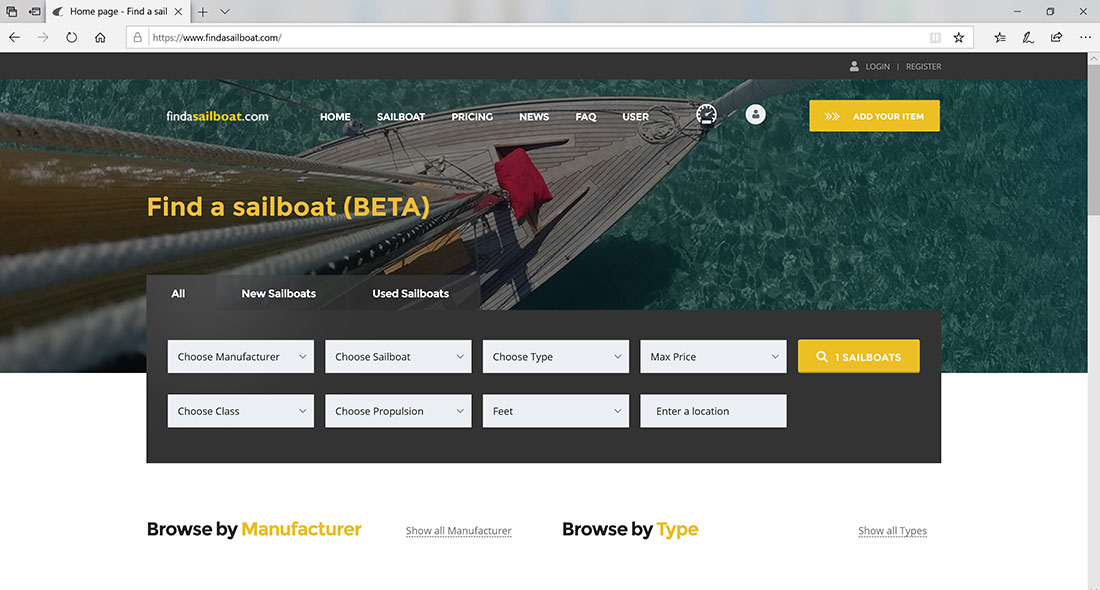Open a new tab with plus icon
Screen dimensions: 1100x590
point(202,11)
